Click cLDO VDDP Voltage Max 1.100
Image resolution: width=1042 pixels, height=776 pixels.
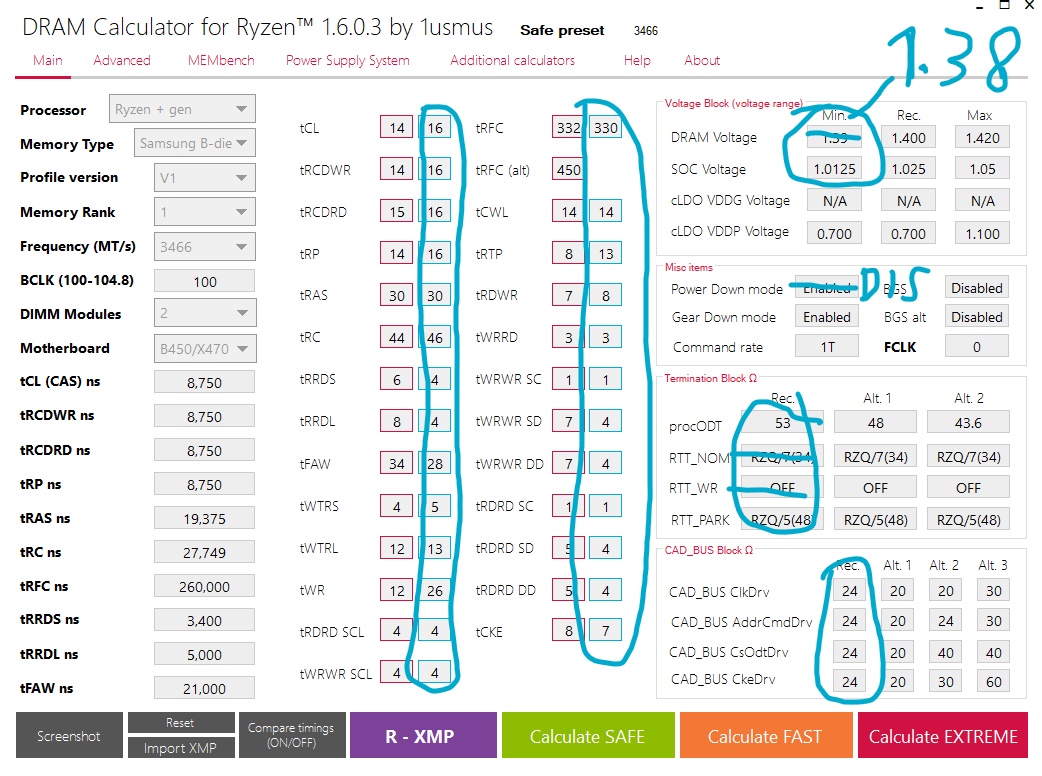[x=982, y=233]
